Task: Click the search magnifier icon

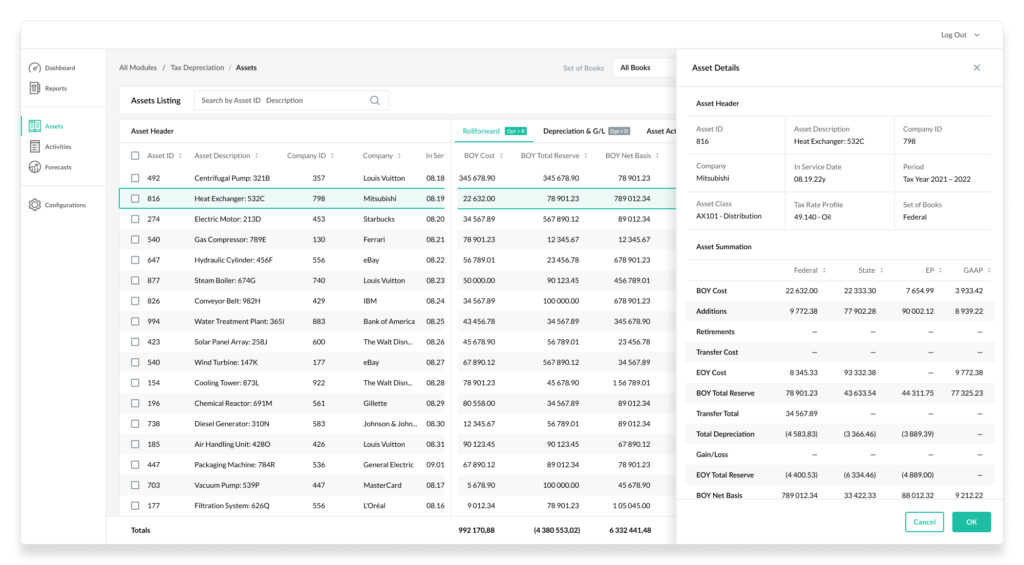Action: [x=375, y=100]
